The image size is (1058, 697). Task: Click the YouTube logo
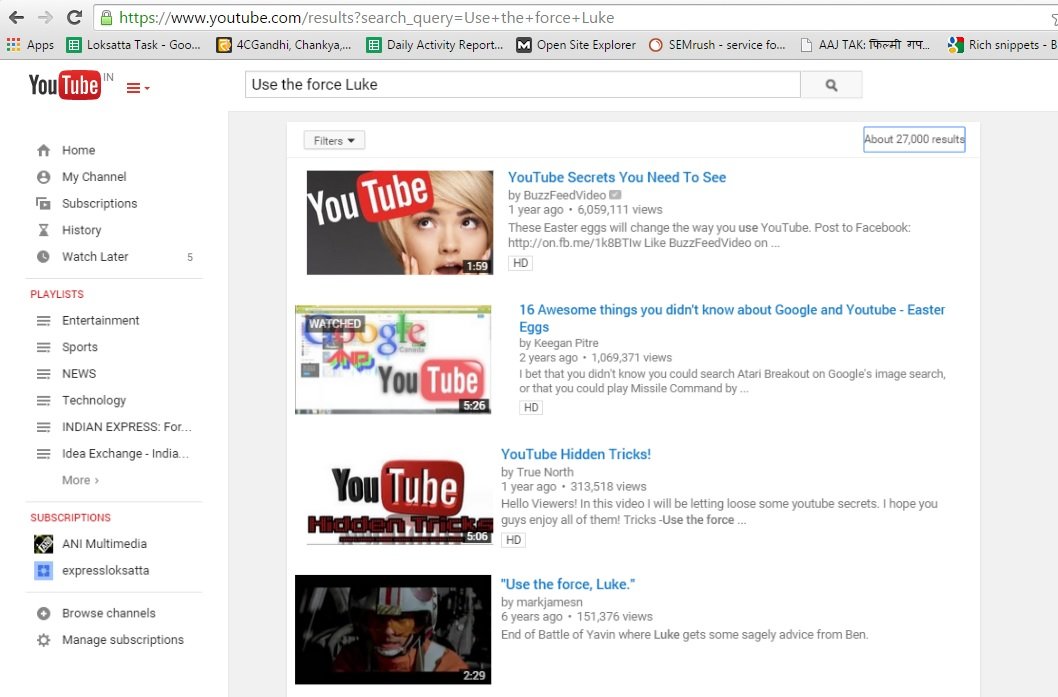[65, 85]
